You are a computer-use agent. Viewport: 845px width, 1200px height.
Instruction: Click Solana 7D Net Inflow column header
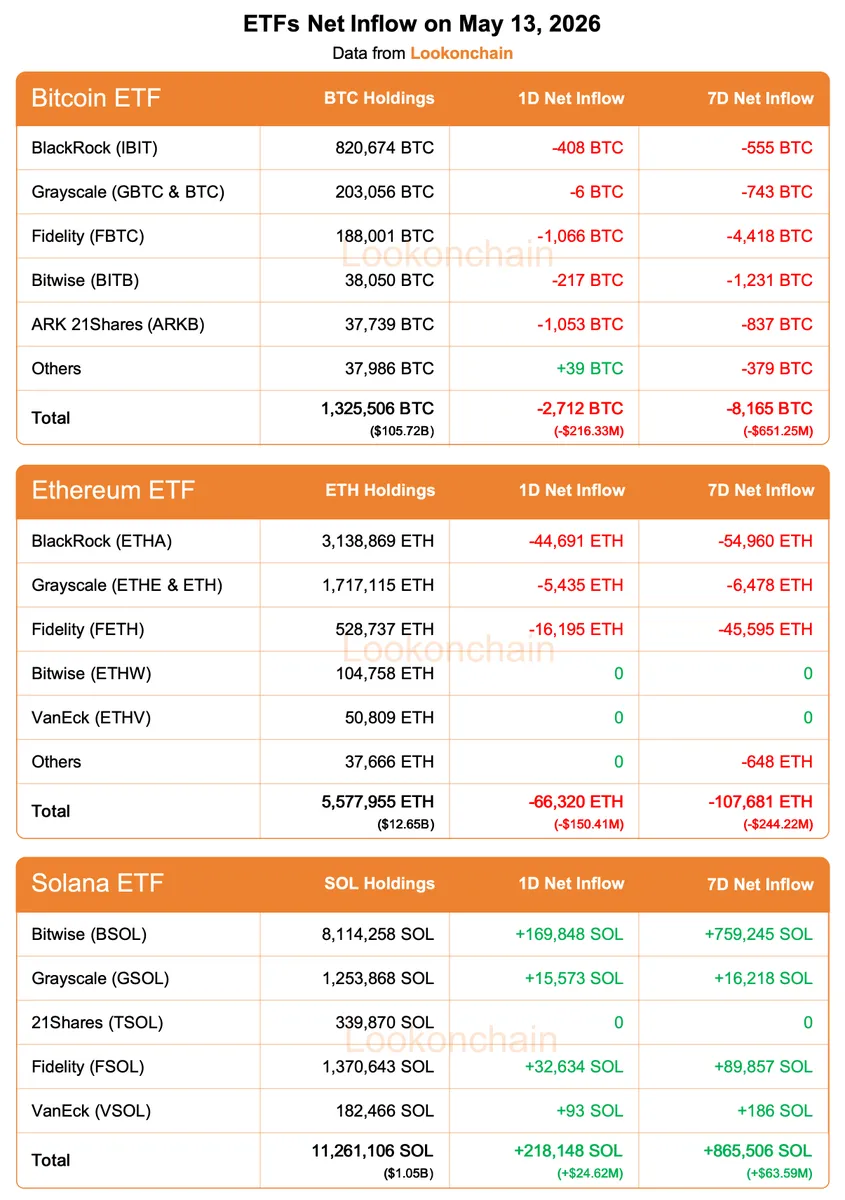[761, 884]
